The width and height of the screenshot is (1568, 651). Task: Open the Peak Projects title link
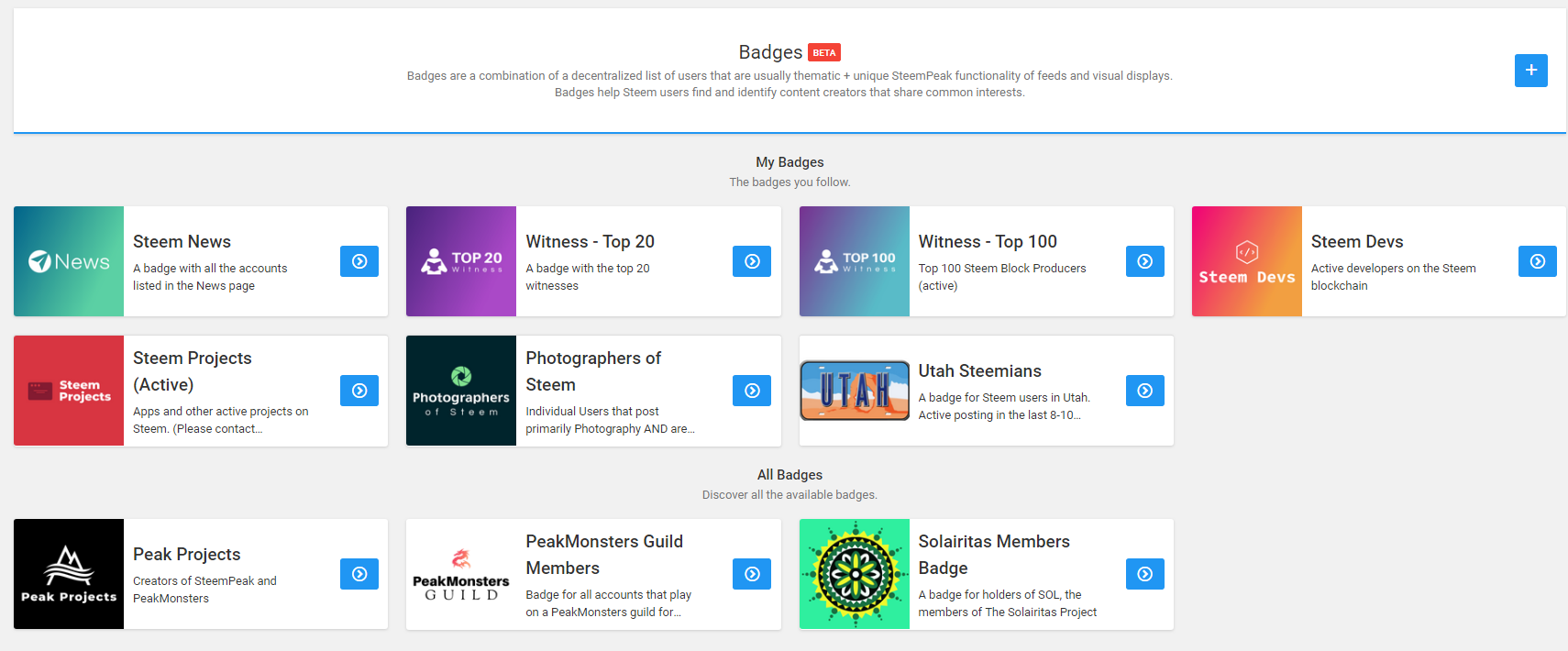pos(187,554)
